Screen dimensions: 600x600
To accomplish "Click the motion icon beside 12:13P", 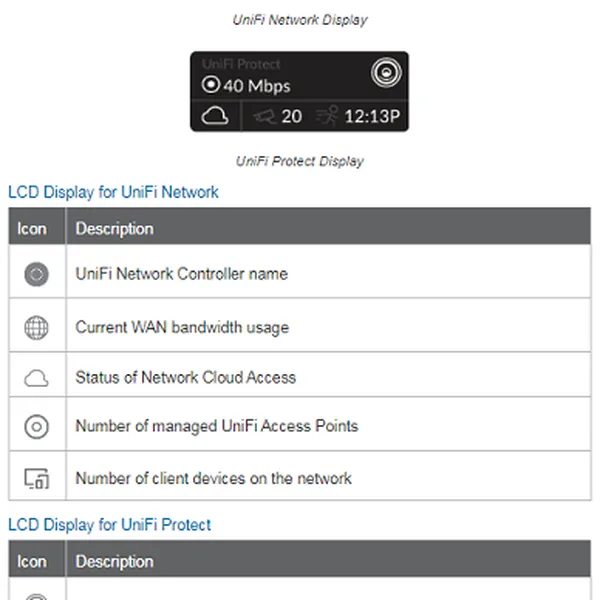I will pos(327,116).
